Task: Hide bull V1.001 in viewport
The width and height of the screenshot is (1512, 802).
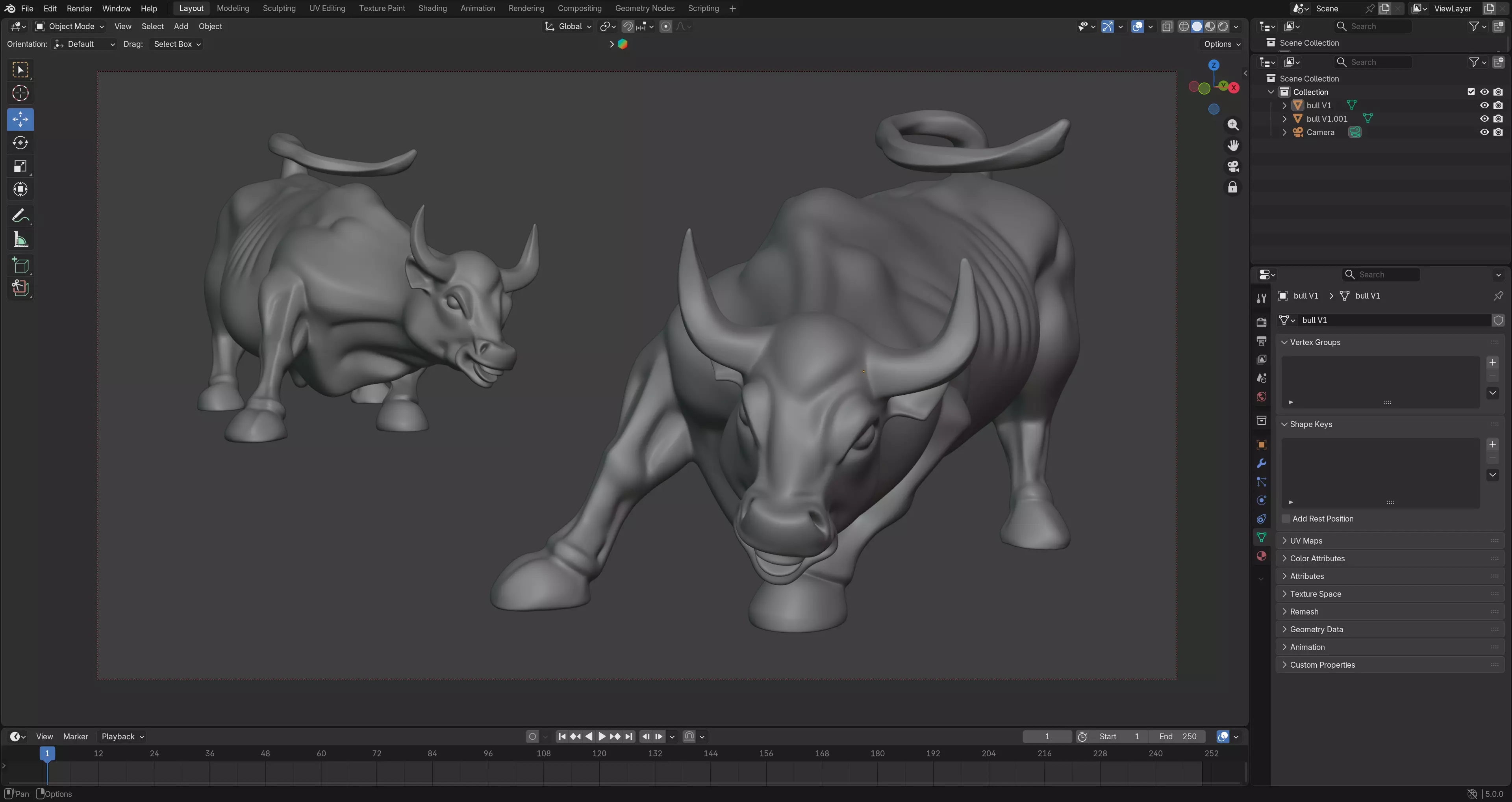Action: click(1484, 119)
